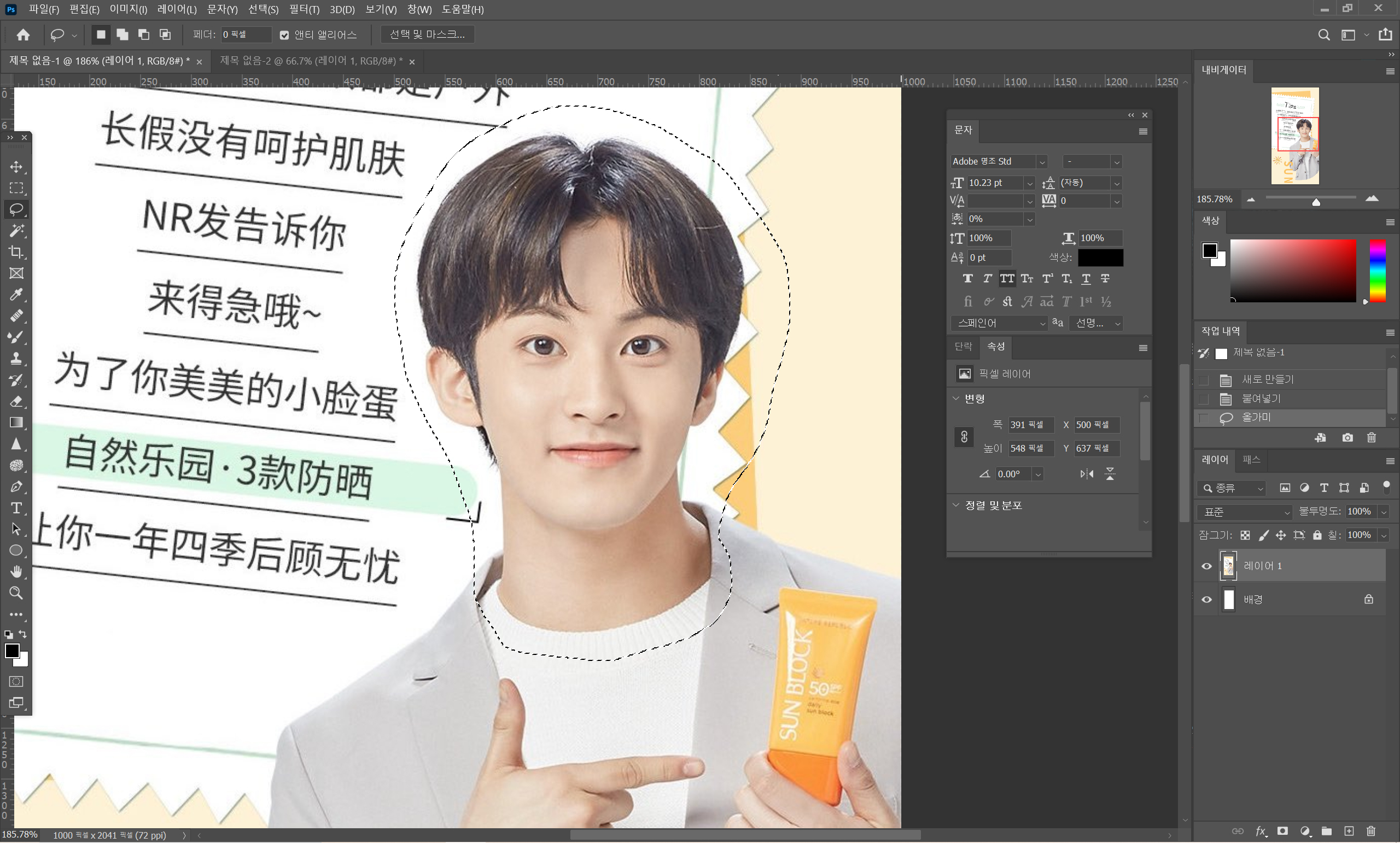
Task: Open the Adobe 명조 Std font dropdown
Action: 1041,162
